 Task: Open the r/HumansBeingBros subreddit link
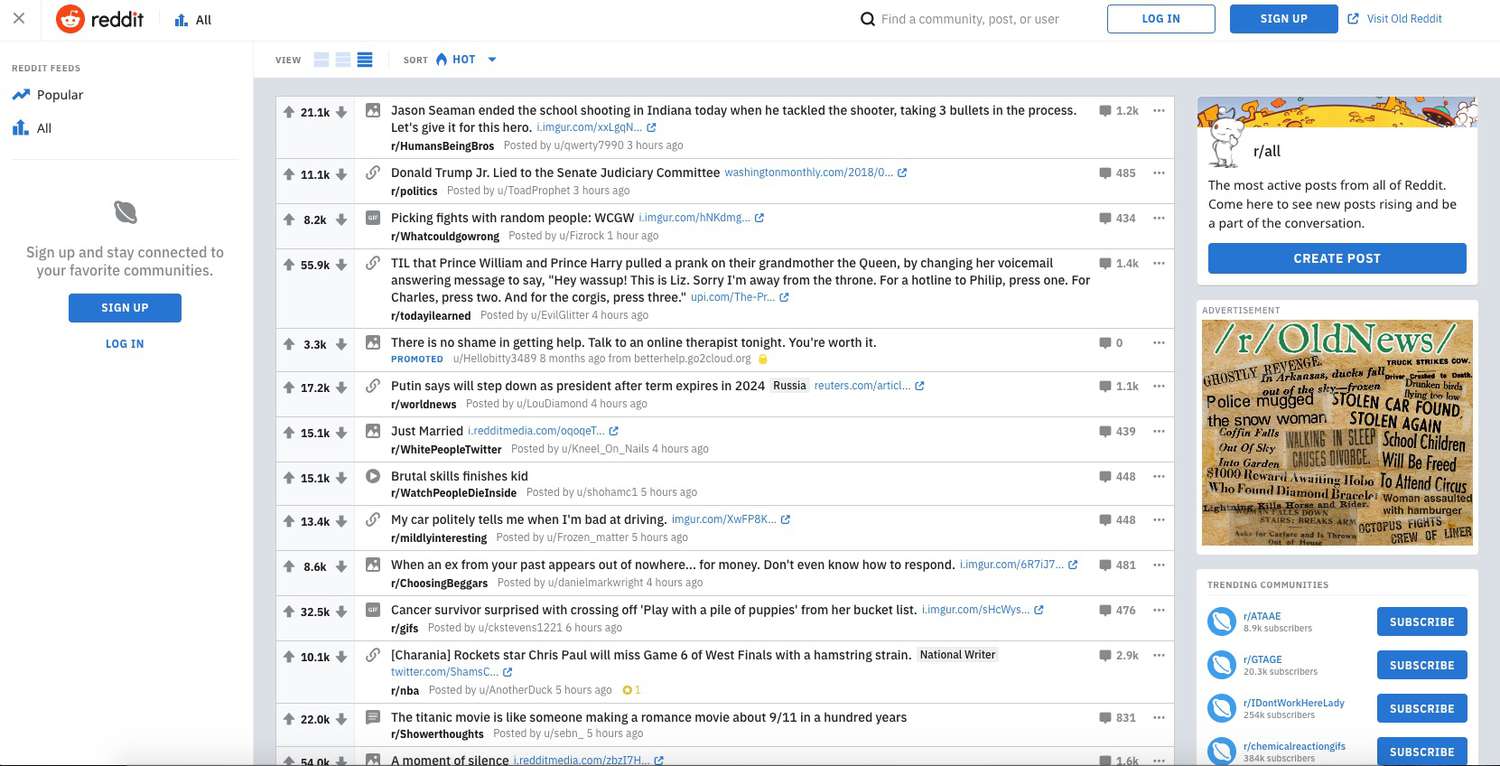pos(442,146)
